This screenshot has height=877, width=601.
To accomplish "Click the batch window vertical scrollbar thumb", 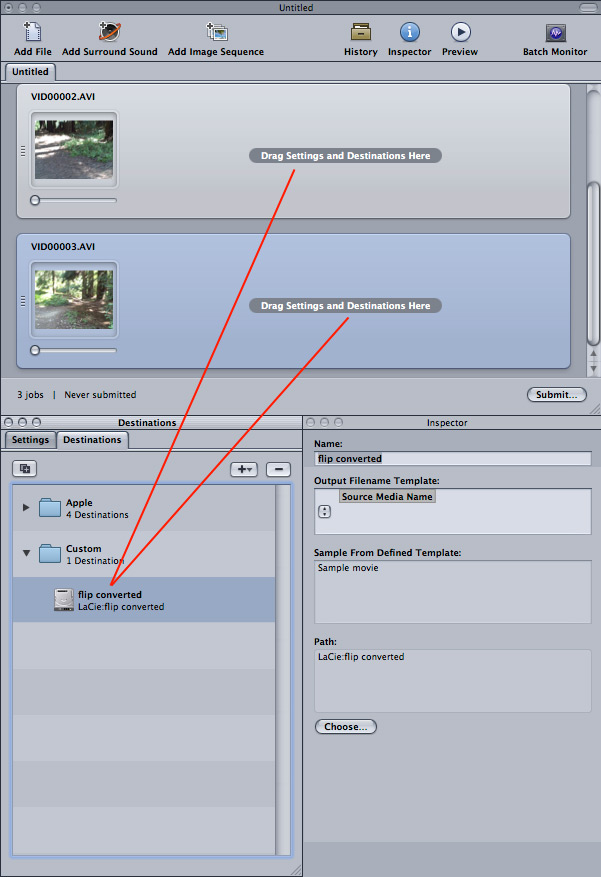I will (x=593, y=263).
